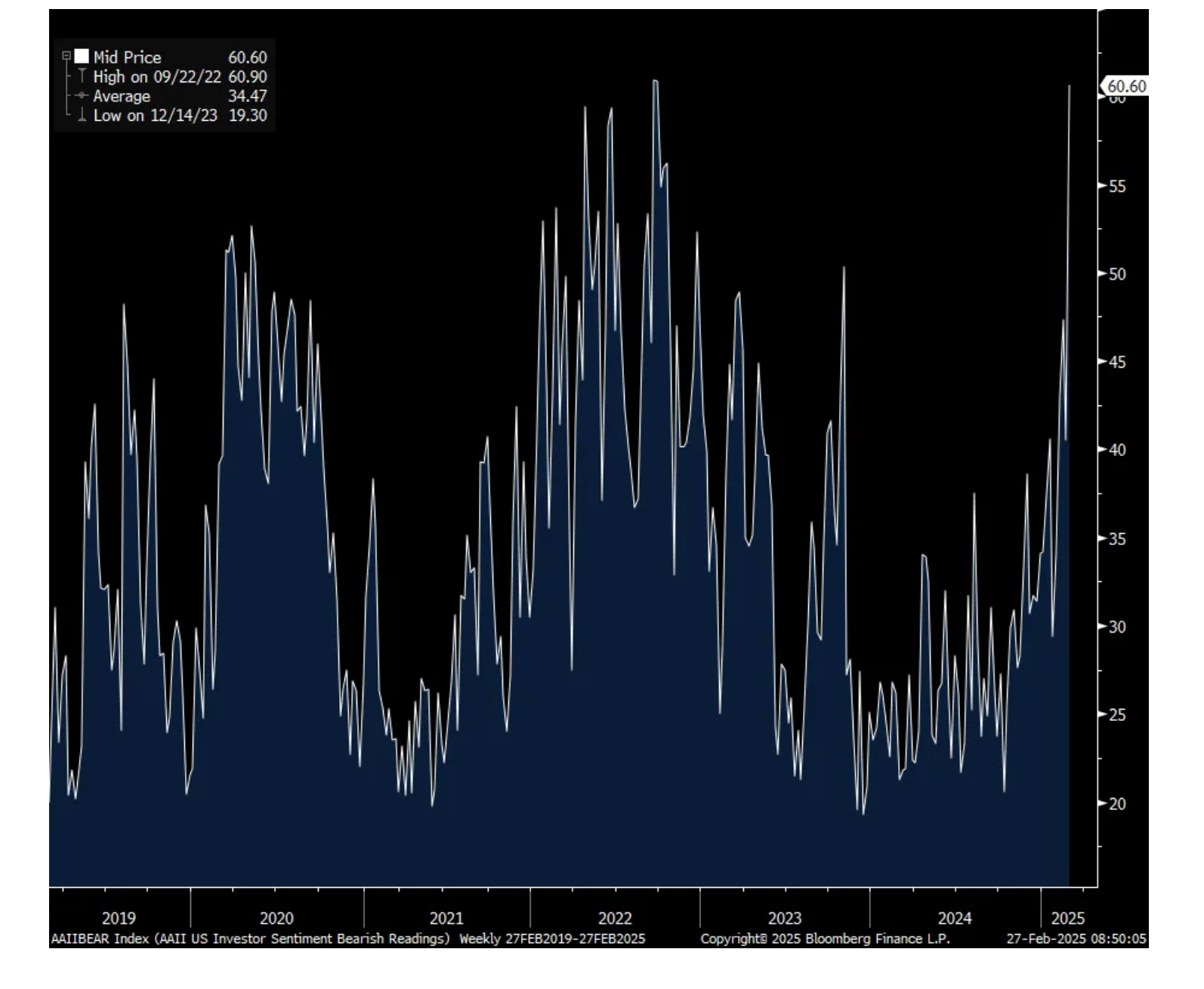Select the High on 09/22/22 legend entry
Viewport: 1204px width, 989px height.
[x=157, y=77]
